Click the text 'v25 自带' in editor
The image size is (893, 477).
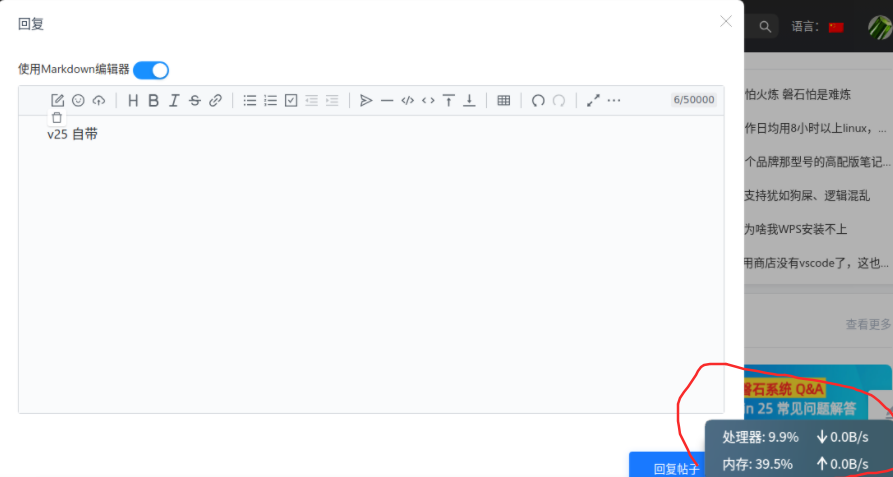point(72,135)
